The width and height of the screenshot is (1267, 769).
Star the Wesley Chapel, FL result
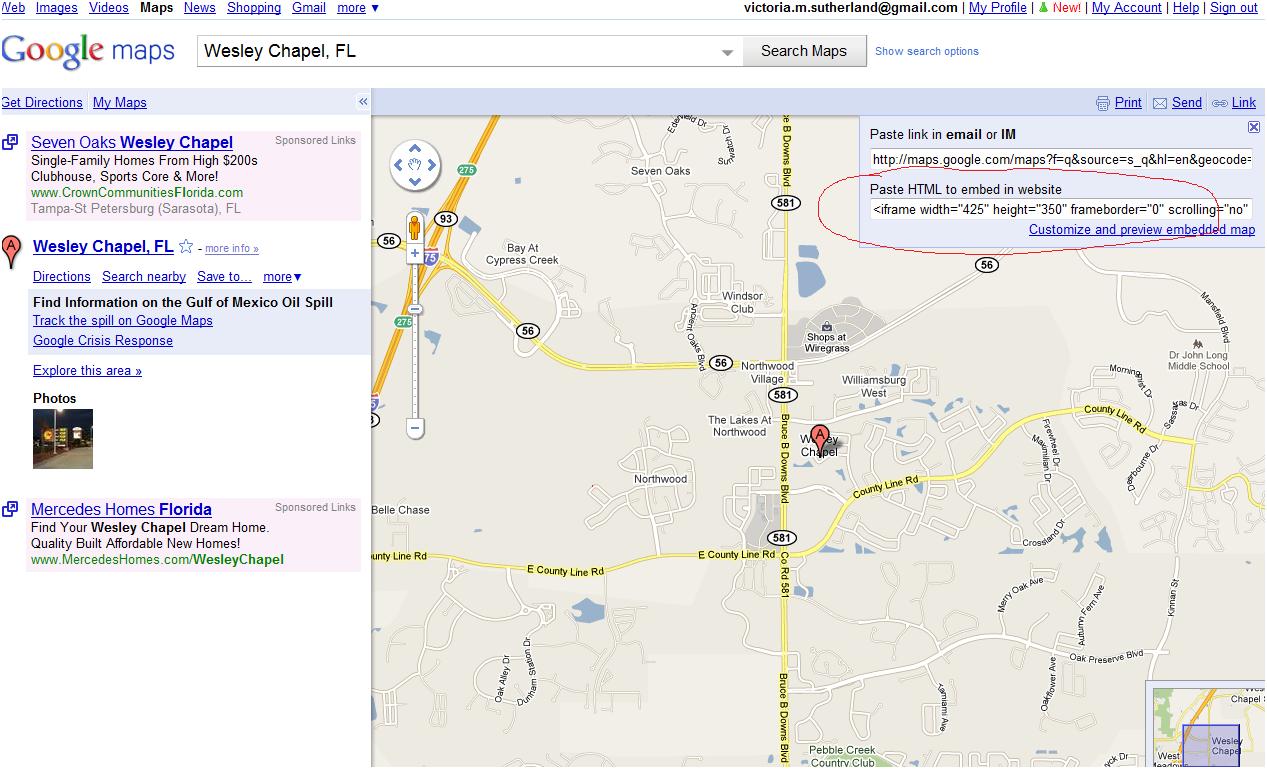tap(185, 247)
